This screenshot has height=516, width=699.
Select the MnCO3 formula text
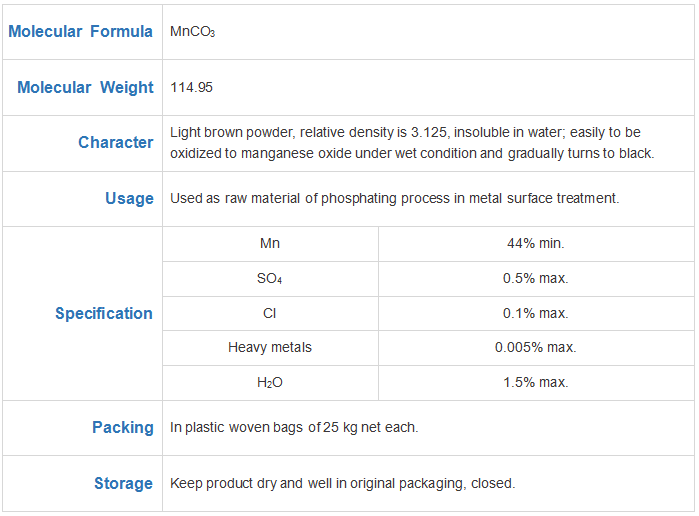click(x=193, y=32)
